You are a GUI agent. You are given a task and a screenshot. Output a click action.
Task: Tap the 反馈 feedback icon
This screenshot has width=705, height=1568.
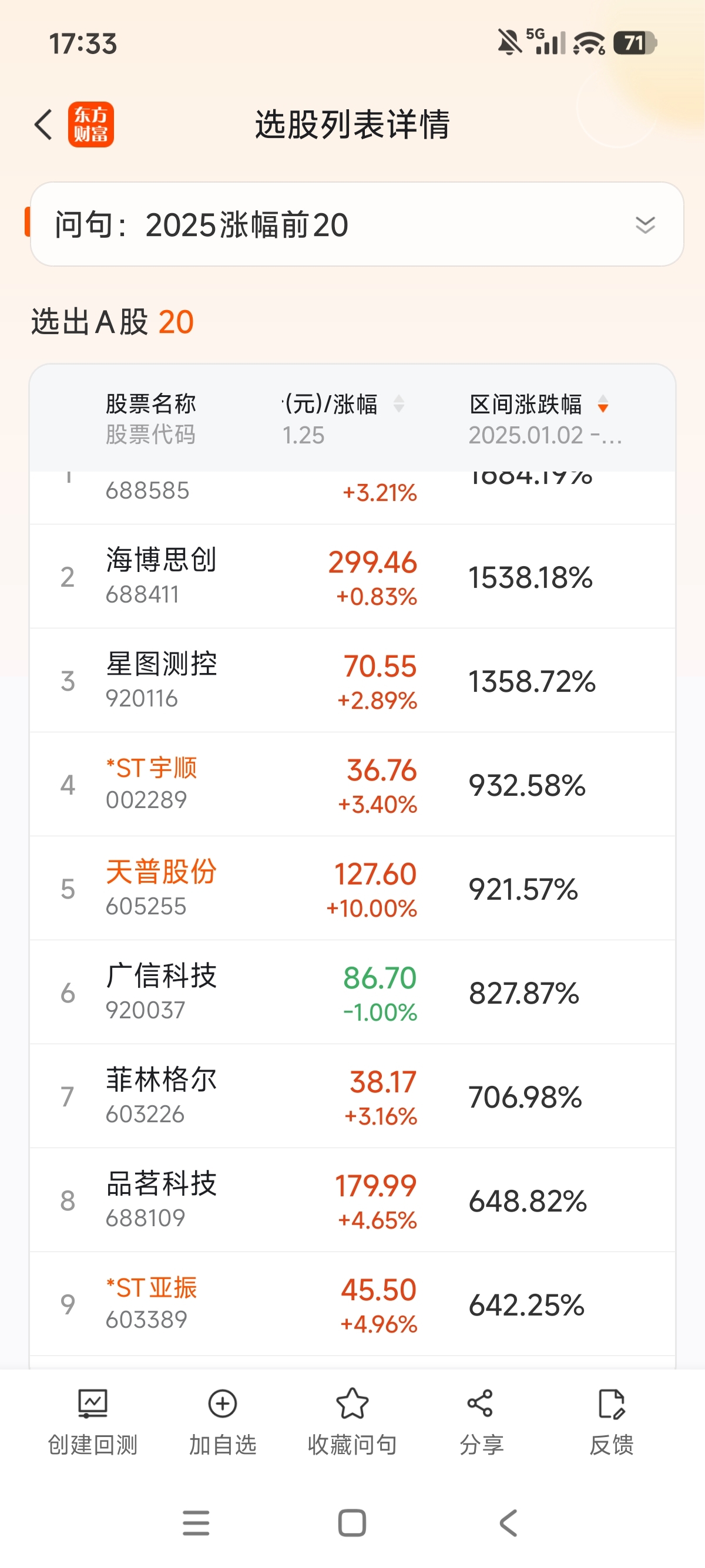click(611, 1403)
